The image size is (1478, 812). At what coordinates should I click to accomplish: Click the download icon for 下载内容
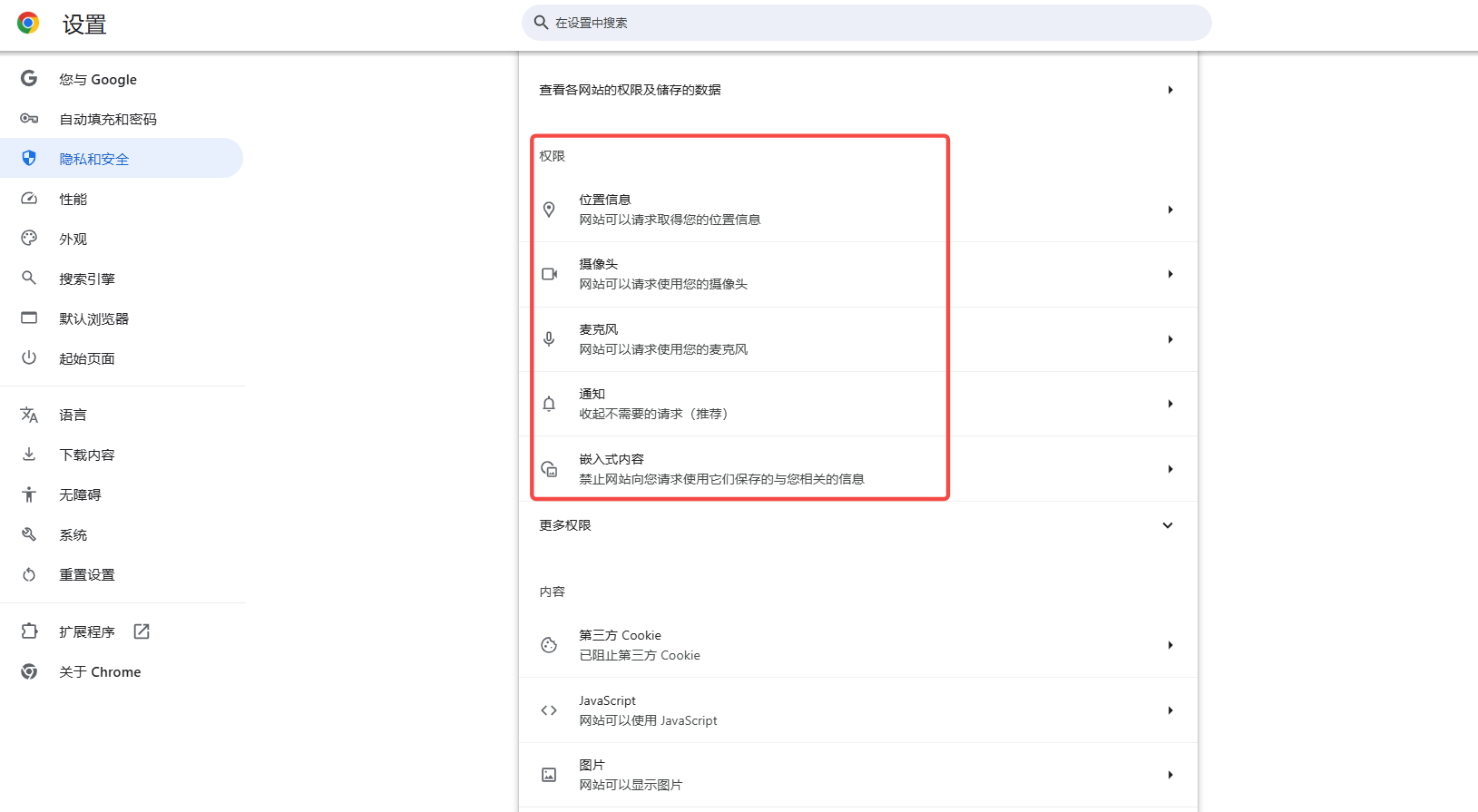click(29, 455)
